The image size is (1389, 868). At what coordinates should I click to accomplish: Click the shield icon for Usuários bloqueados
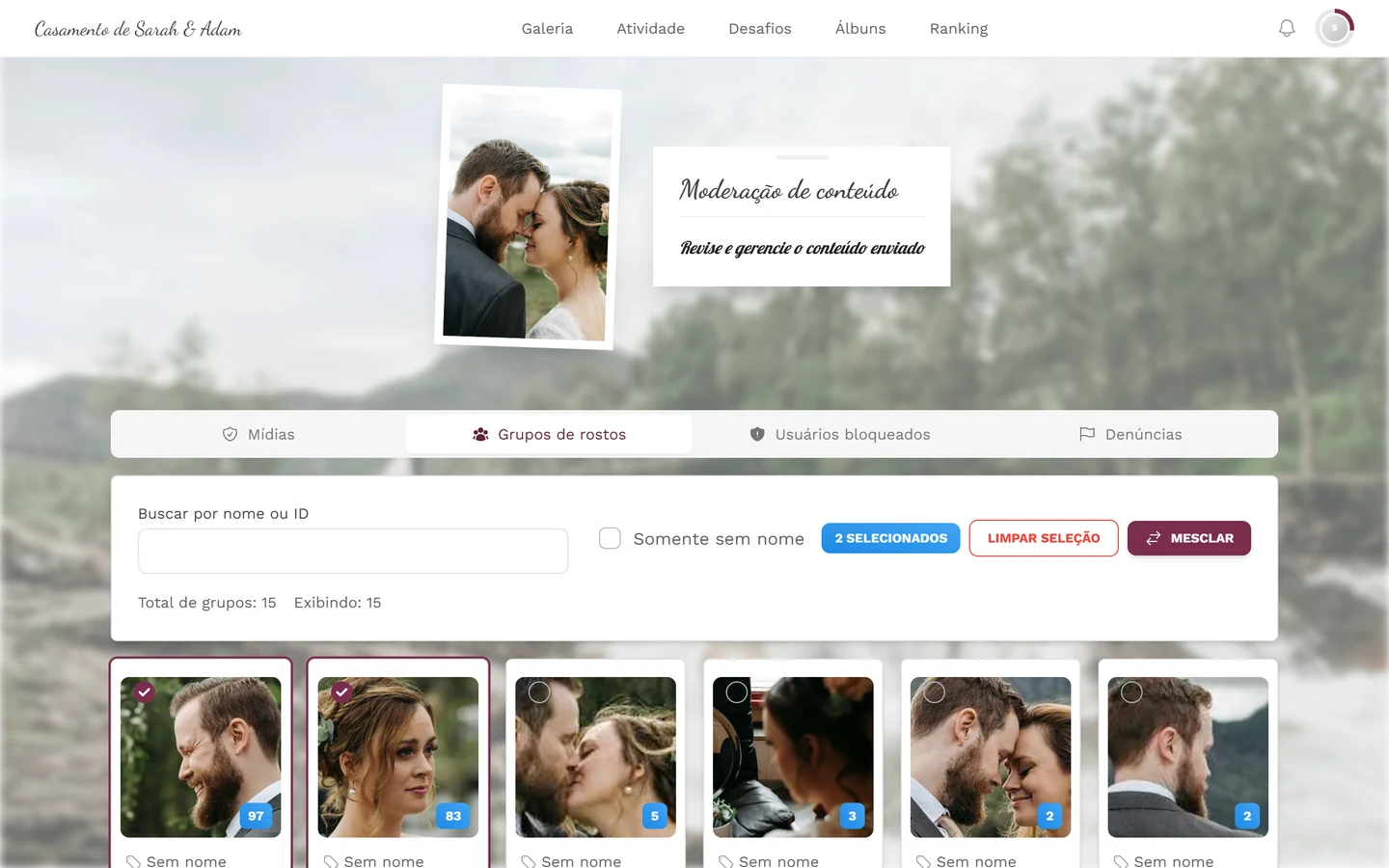click(757, 434)
